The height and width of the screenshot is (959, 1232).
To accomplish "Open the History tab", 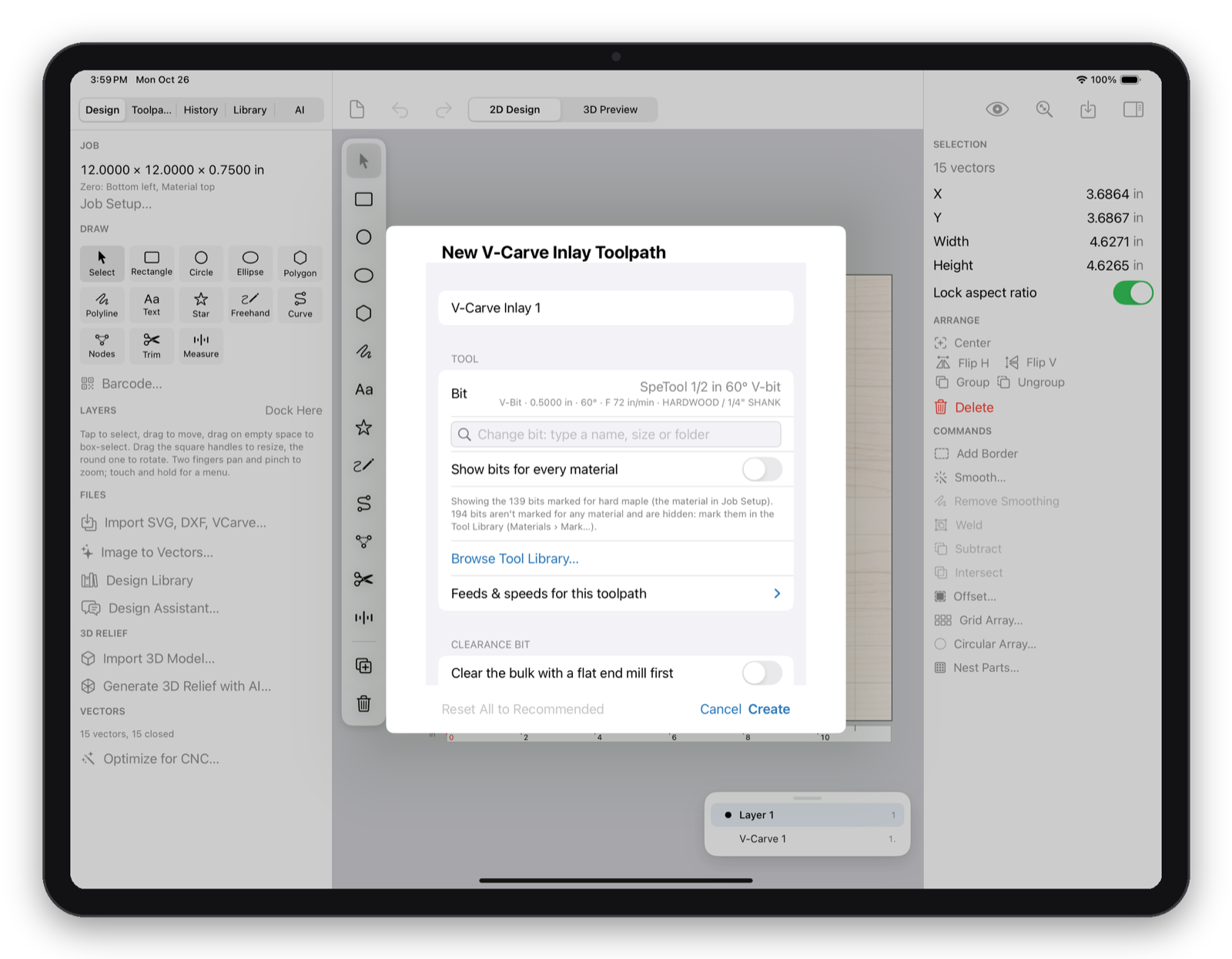I will click(201, 110).
